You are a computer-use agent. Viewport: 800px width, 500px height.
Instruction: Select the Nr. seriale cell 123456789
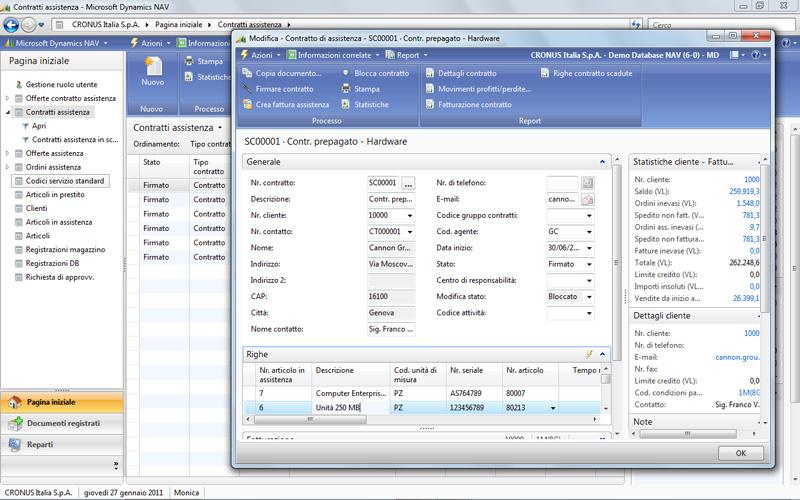pos(474,408)
